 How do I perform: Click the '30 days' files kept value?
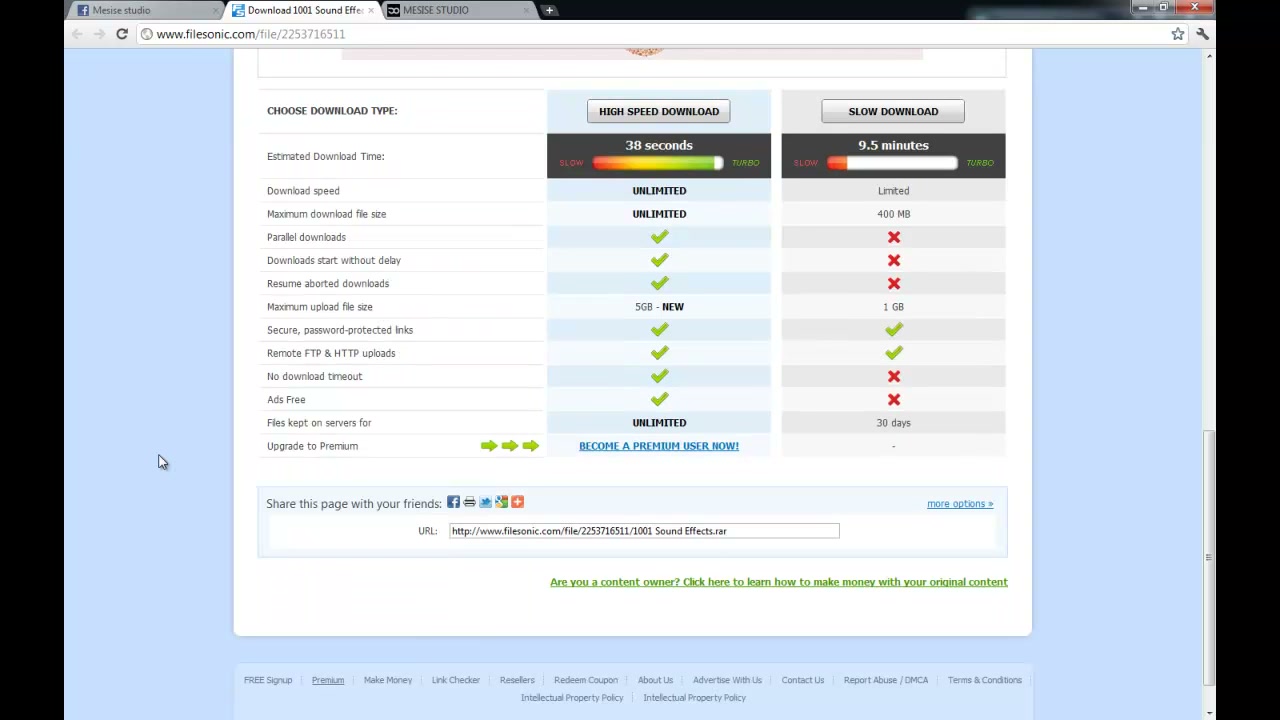tap(893, 423)
